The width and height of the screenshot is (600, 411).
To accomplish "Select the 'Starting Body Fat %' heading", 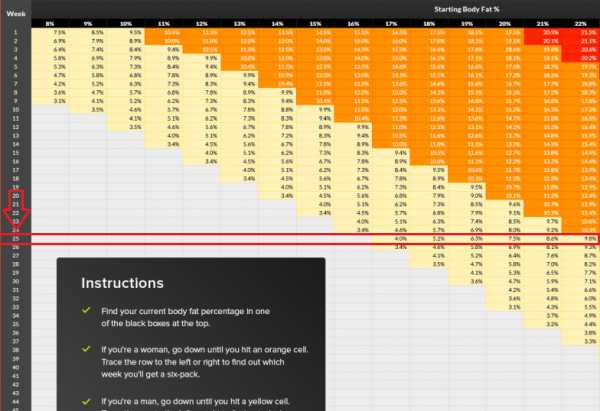I will [x=466, y=9].
